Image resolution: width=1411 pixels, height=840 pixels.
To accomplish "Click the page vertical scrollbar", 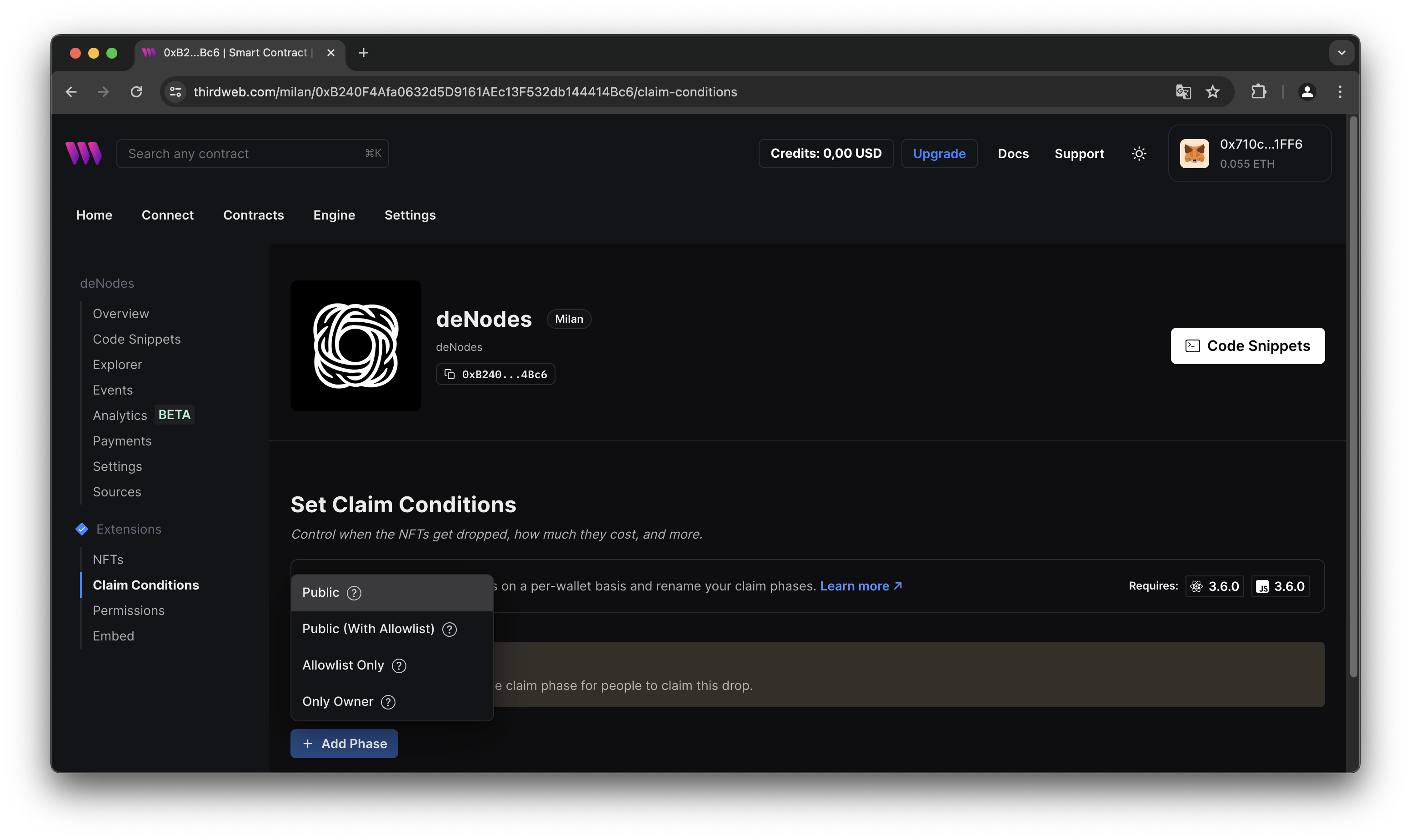I will (x=1354, y=396).
